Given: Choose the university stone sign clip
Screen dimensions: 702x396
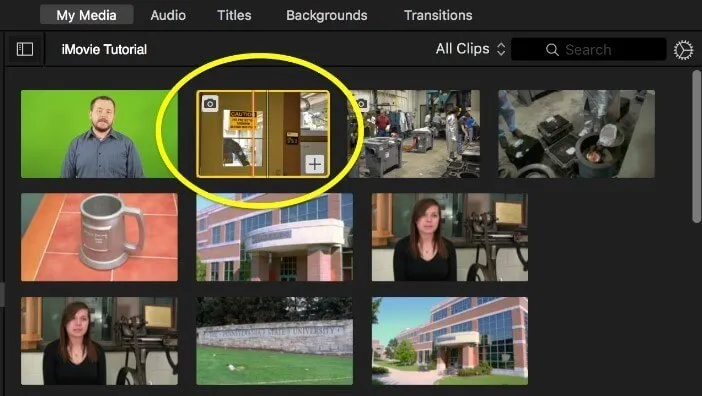Looking at the screenshot, I should pyautogui.click(x=274, y=341).
